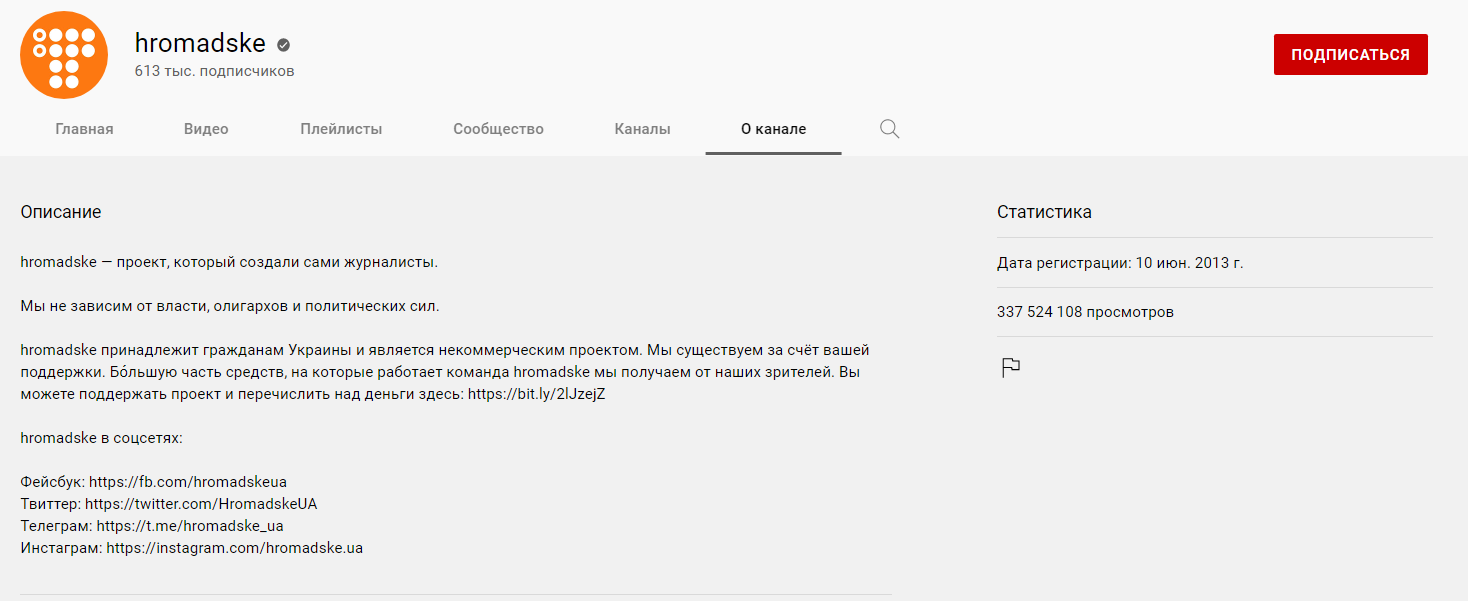Go to the Плейлисты tab
Viewport: 1468px width, 601px height.
[x=341, y=129]
